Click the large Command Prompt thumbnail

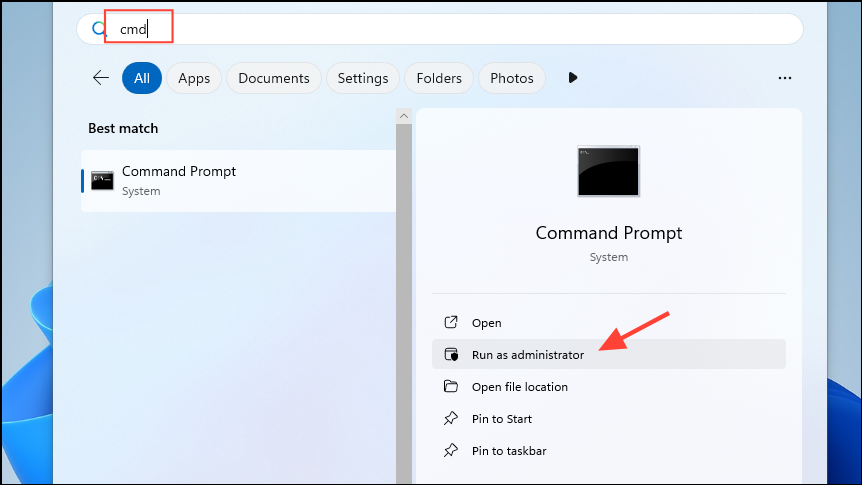coord(609,171)
